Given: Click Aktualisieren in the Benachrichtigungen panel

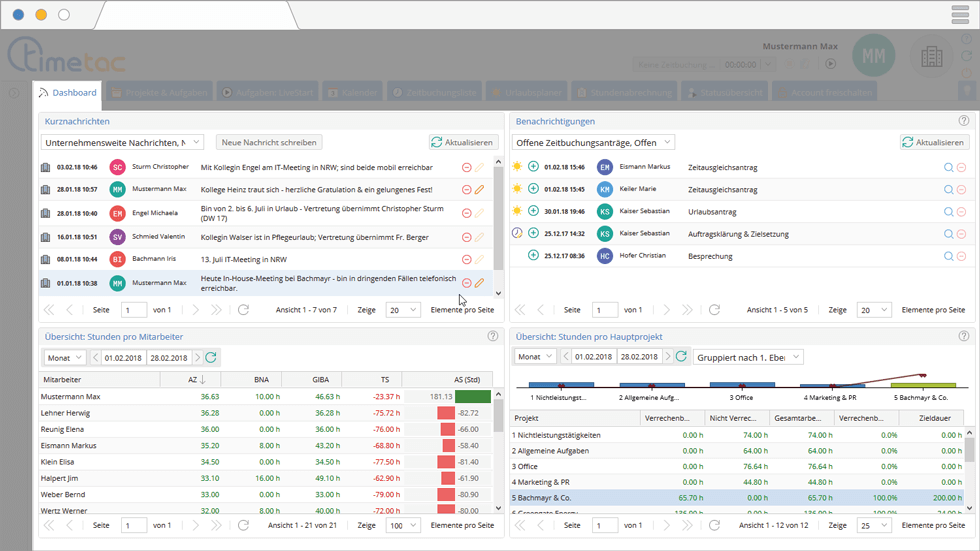Looking at the screenshot, I should [x=935, y=143].
